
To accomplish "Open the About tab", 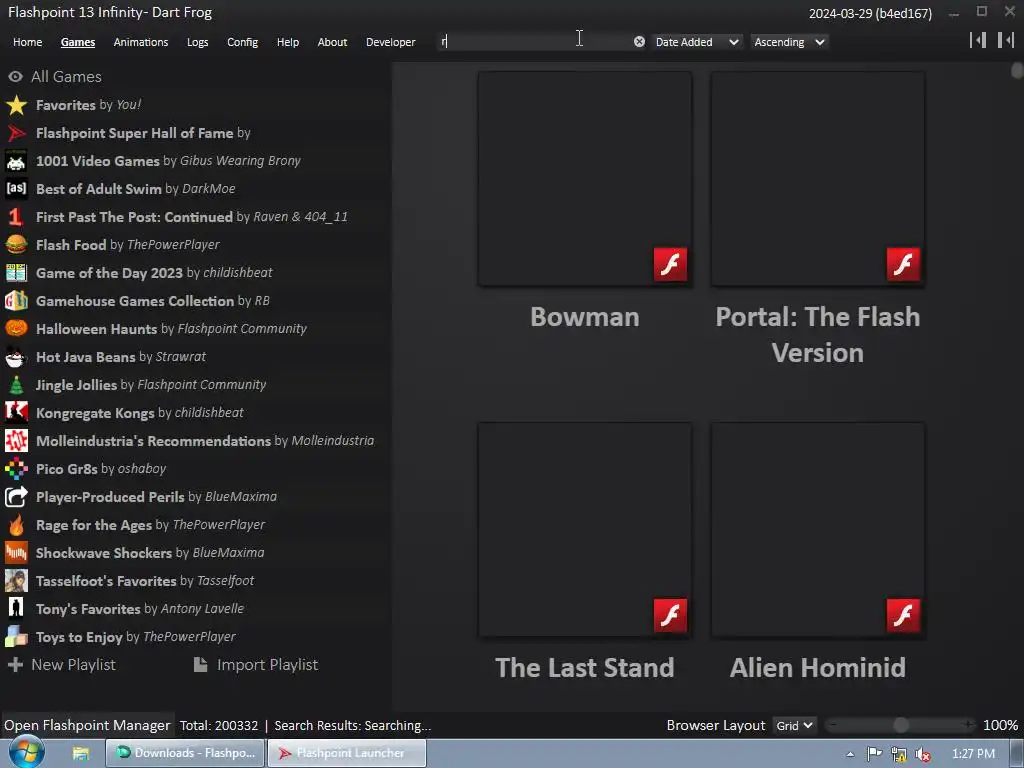I will point(332,42).
